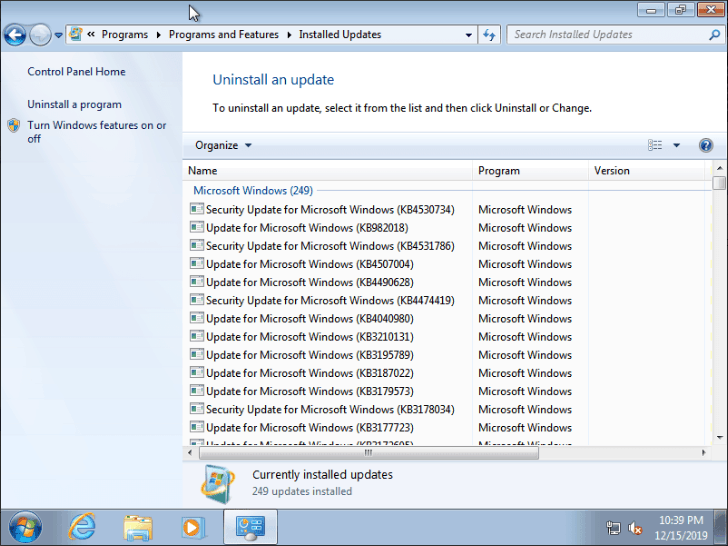The image size is (728, 546).
Task: Open the Windows Start orb
Action: pos(26,527)
